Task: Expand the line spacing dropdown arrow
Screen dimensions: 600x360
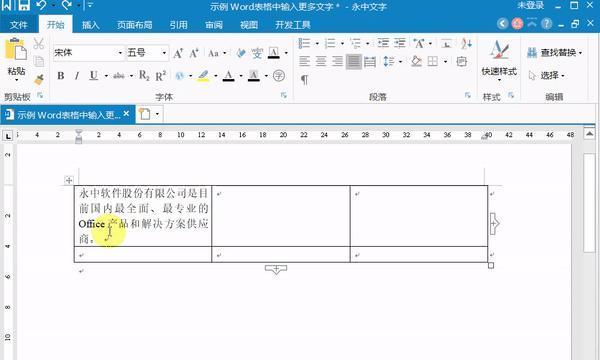Action: (400, 62)
